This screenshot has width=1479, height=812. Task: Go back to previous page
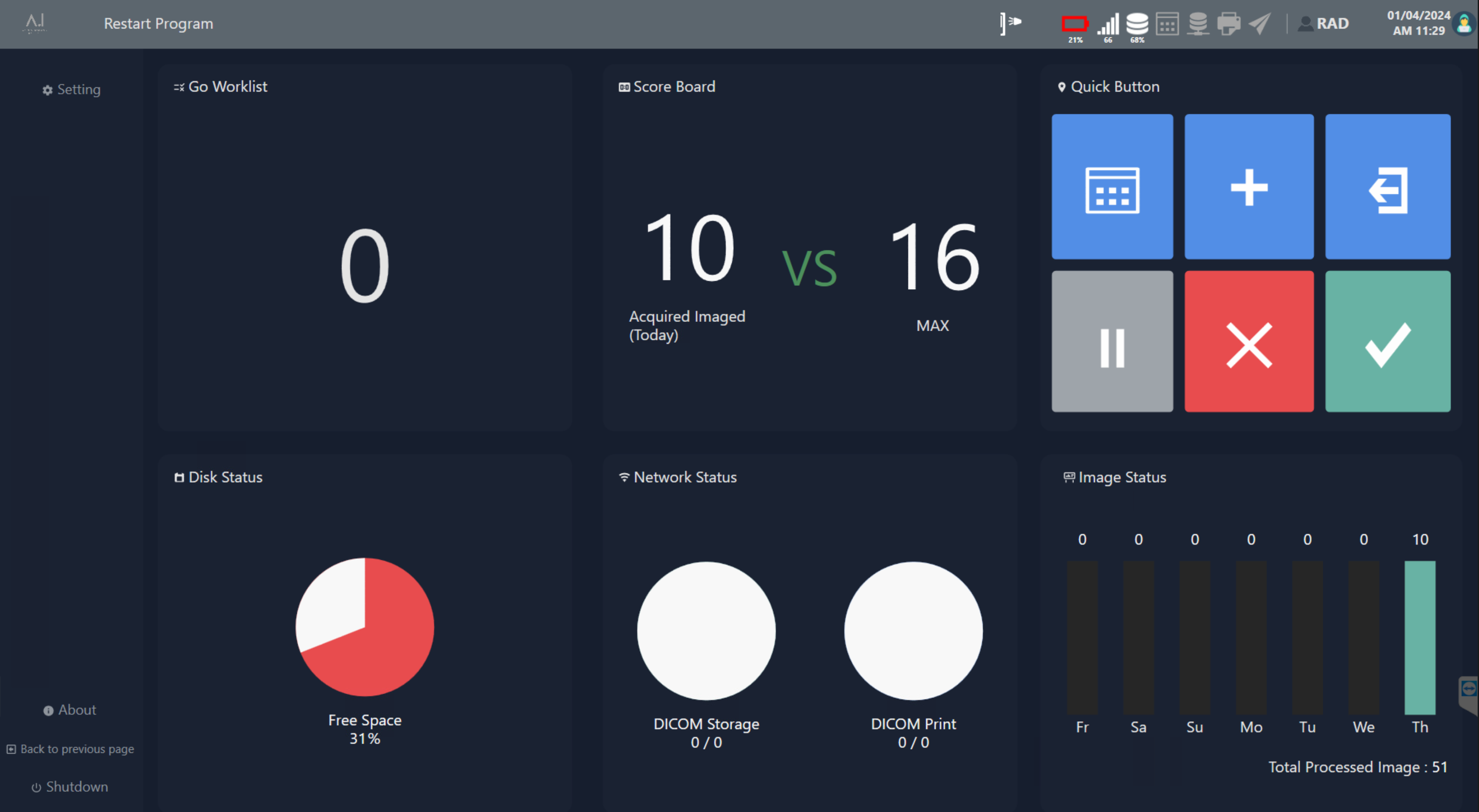(70, 749)
